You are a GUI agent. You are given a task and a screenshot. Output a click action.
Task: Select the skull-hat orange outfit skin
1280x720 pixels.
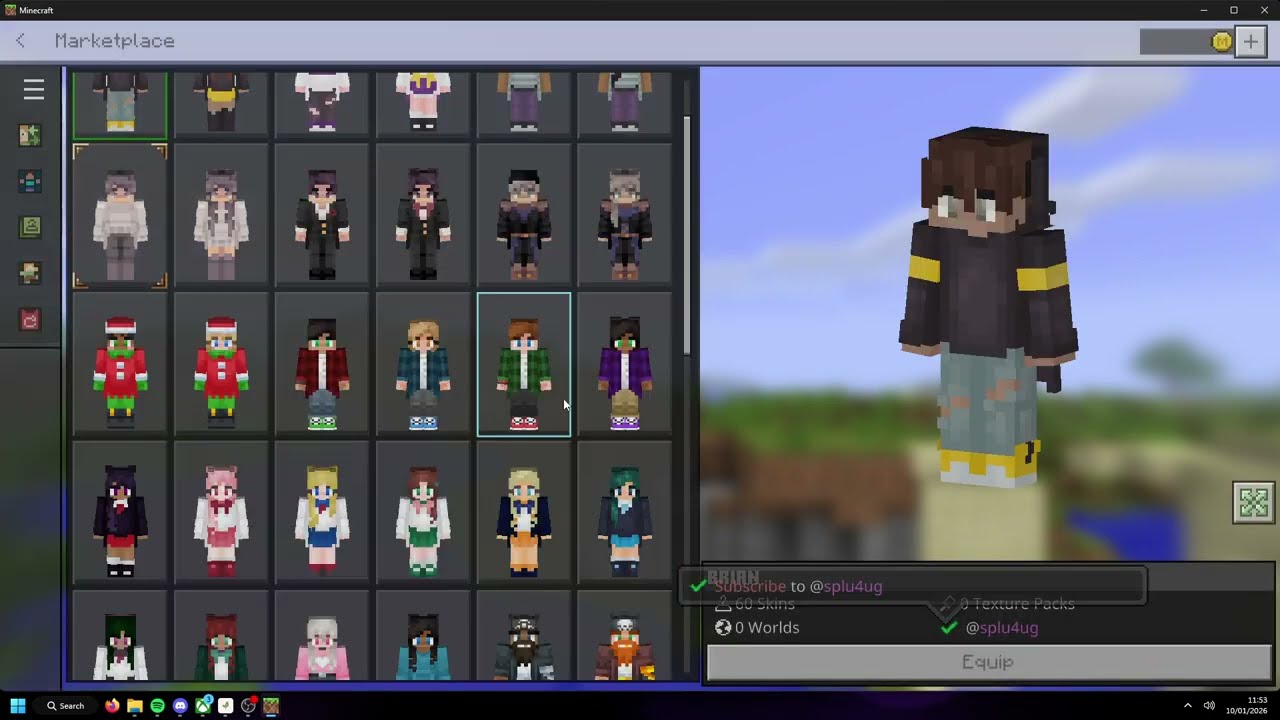point(625,636)
